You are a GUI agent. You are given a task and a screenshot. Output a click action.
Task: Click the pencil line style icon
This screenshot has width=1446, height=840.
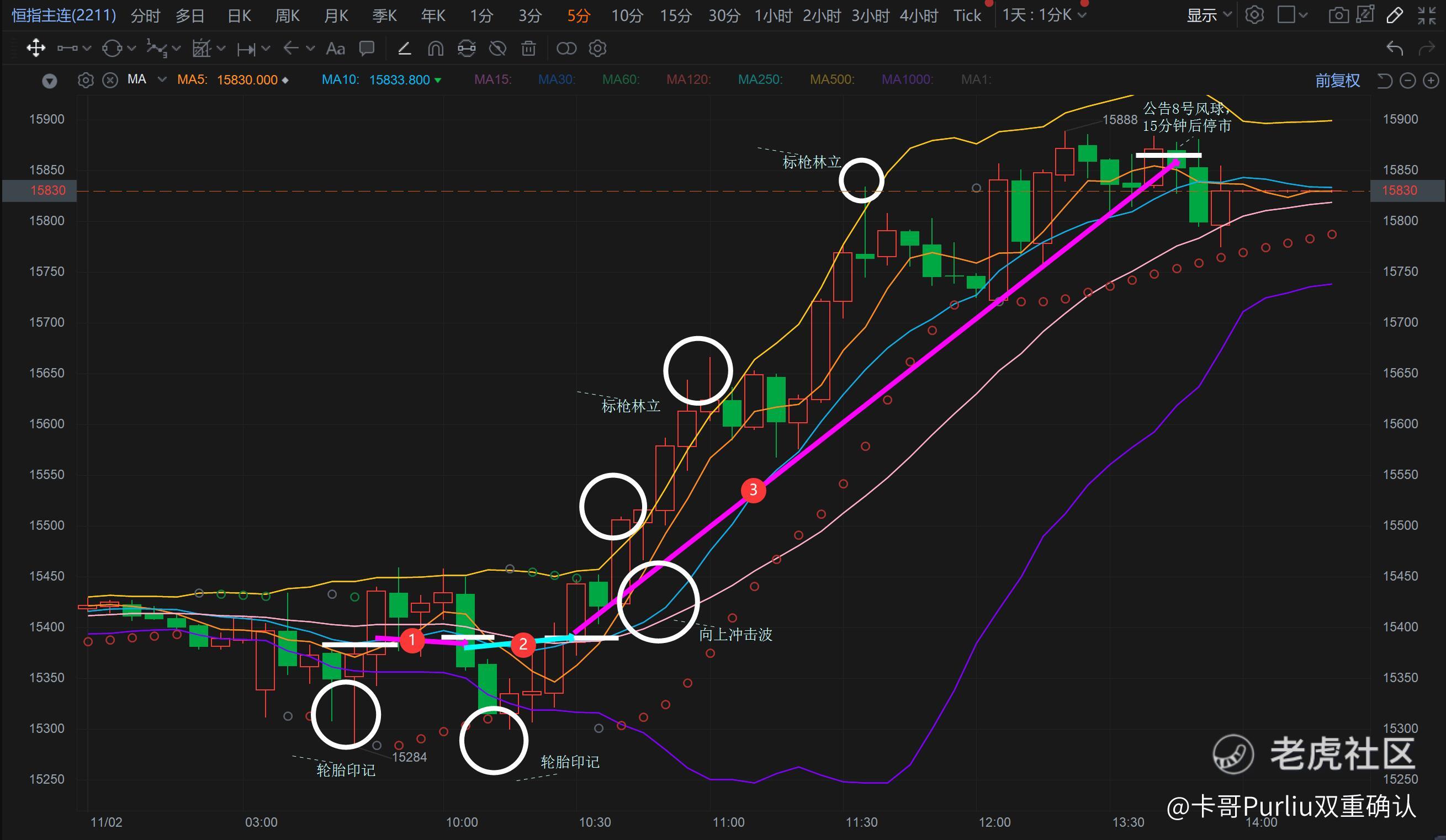pos(405,48)
